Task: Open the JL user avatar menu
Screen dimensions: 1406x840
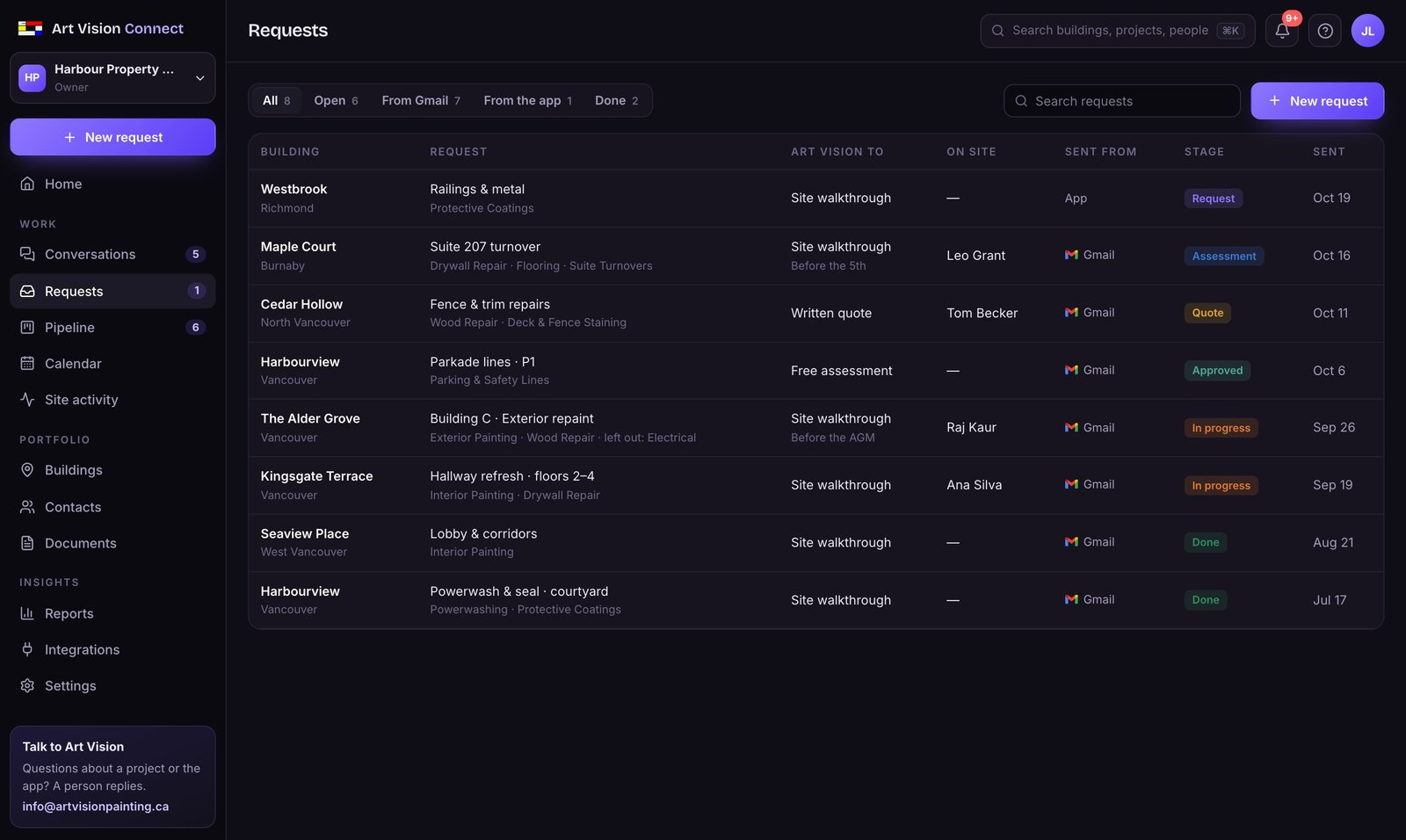Action: [1367, 31]
